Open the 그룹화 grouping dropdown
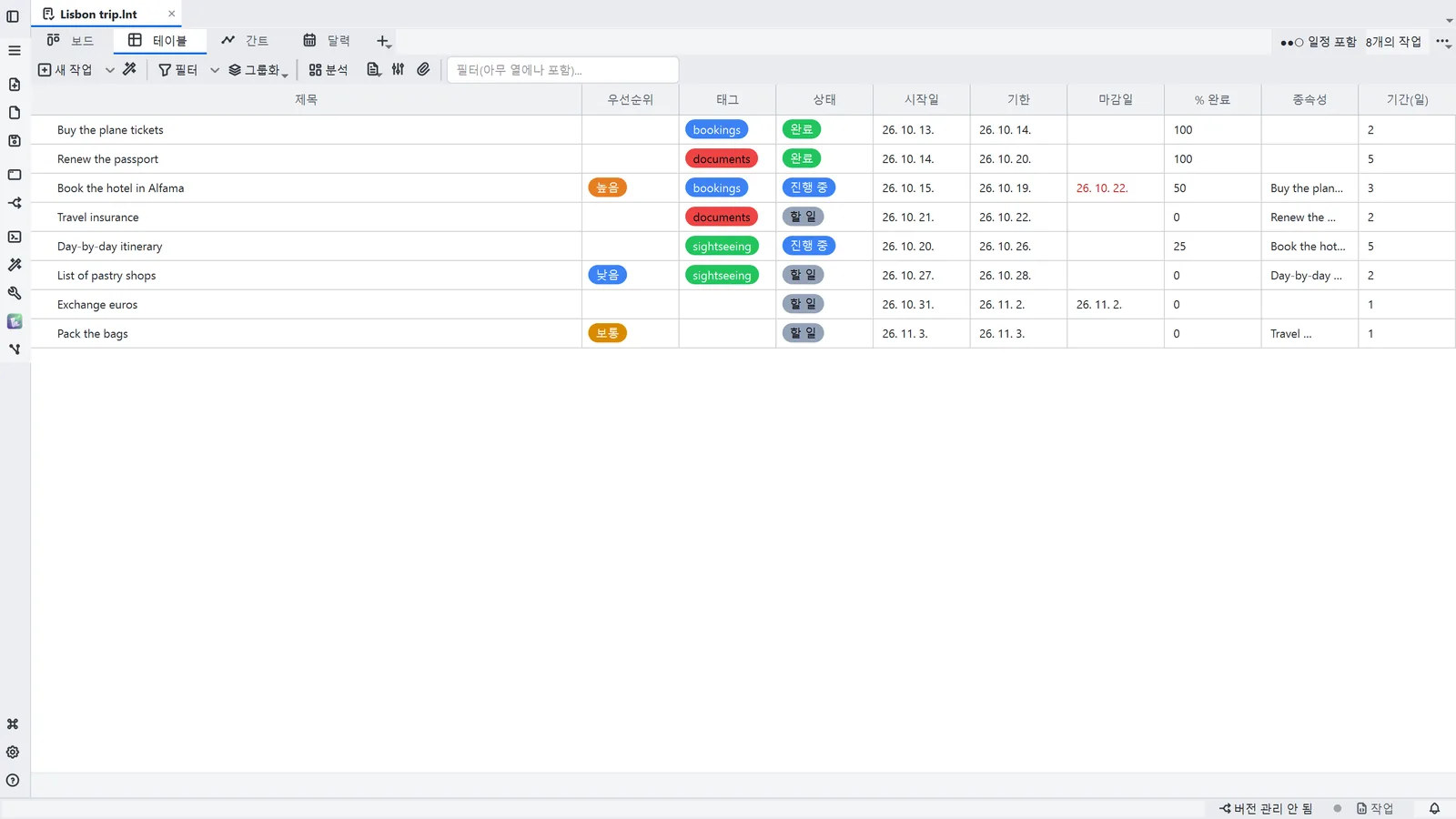Screen dimensions: 1456x819 click(258, 70)
